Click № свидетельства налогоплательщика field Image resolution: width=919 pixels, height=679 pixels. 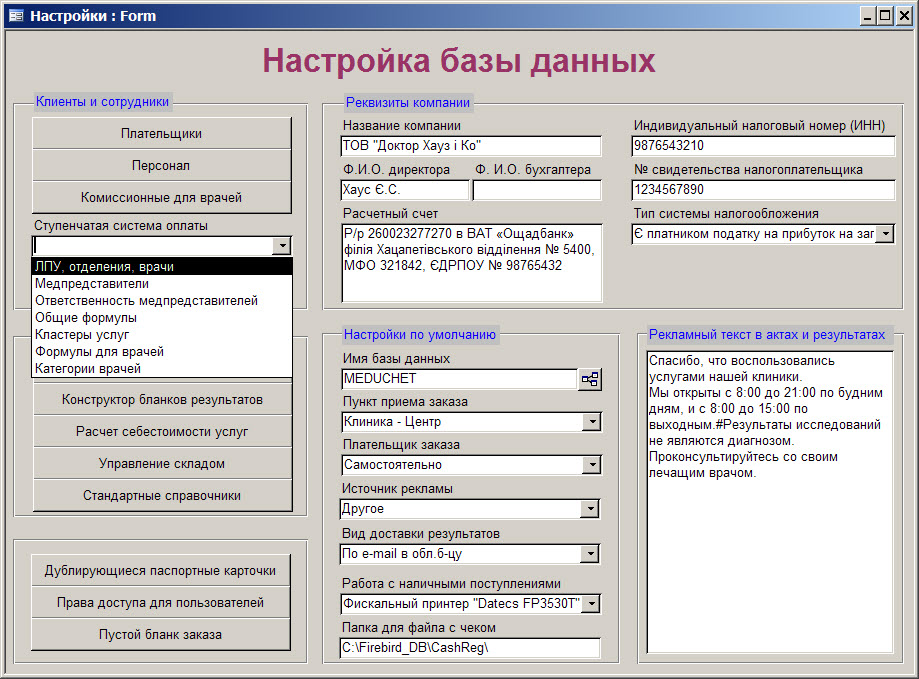763,190
